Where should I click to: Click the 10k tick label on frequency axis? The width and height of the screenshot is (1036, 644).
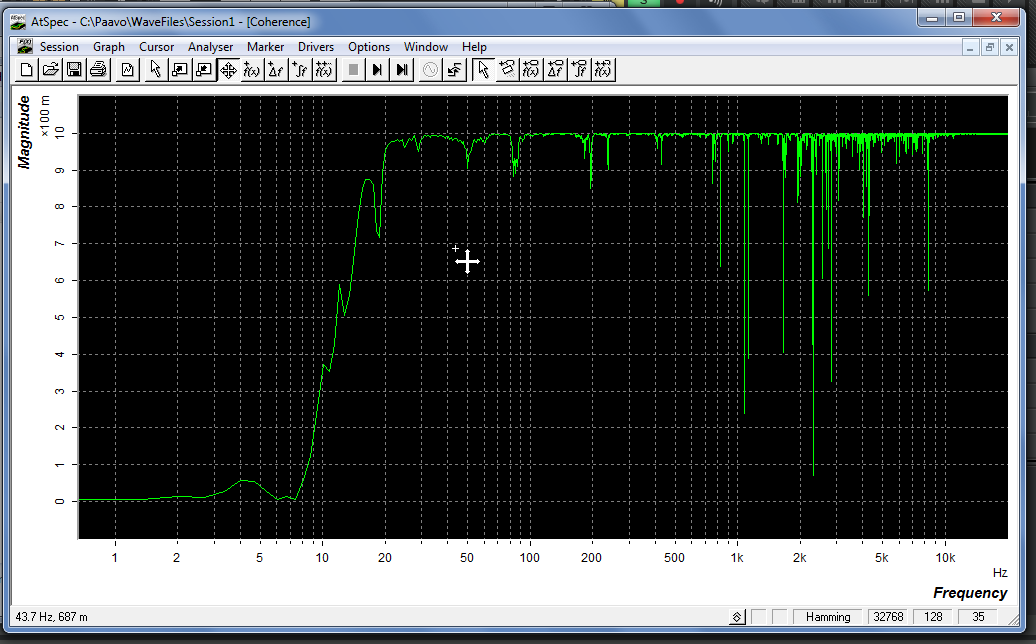tap(945, 557)
